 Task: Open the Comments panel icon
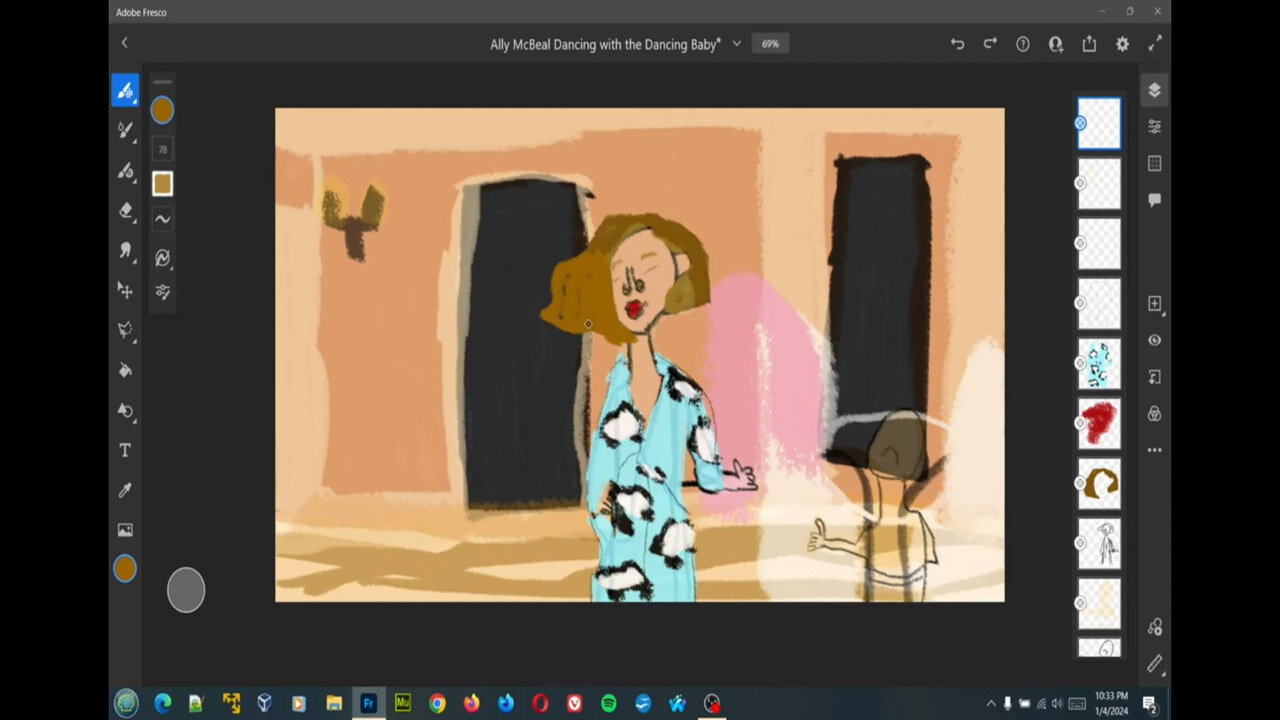[x=1154, y=200]
